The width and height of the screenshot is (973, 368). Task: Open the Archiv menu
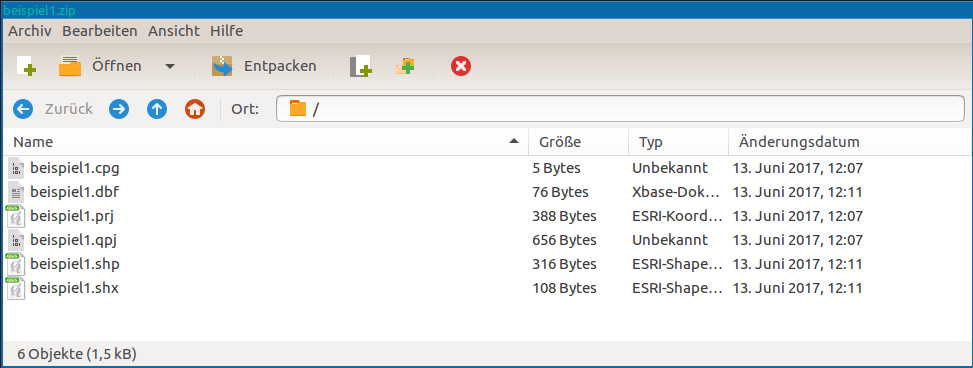coord(30,31)
